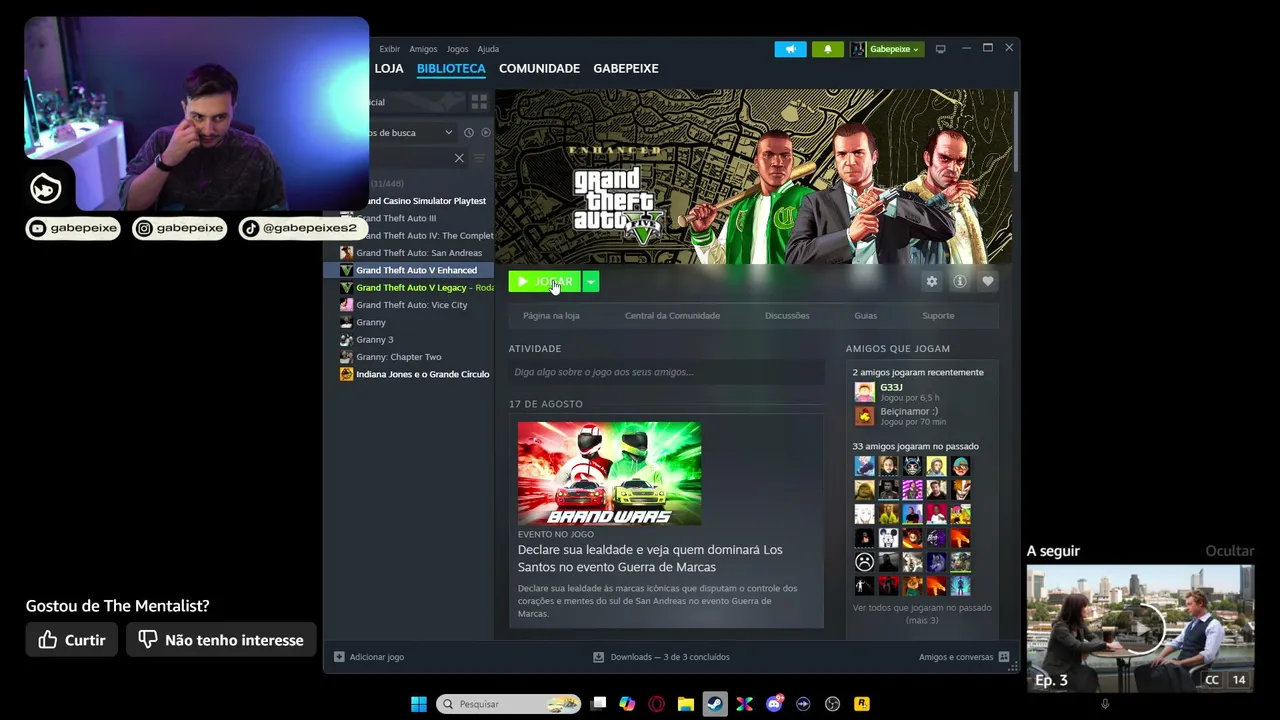
Task: Open Rockstar Games Launcher on taskbar
Action: coord(861,704)
